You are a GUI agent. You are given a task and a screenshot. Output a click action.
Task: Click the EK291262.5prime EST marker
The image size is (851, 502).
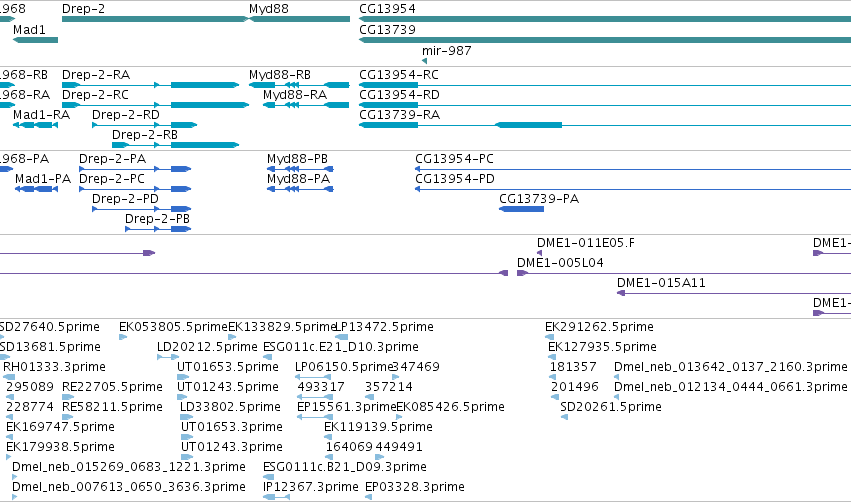[x=549, y=337]
